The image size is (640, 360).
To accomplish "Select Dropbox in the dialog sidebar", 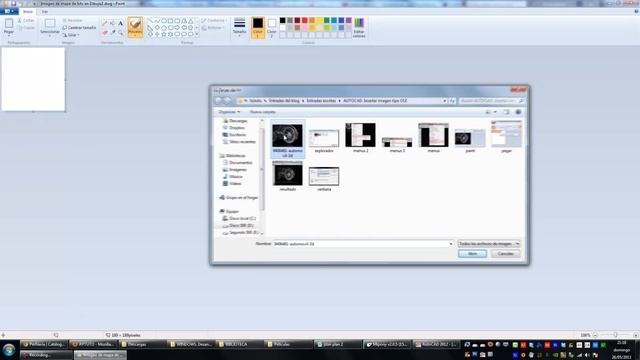I will (x=234, y=128).
